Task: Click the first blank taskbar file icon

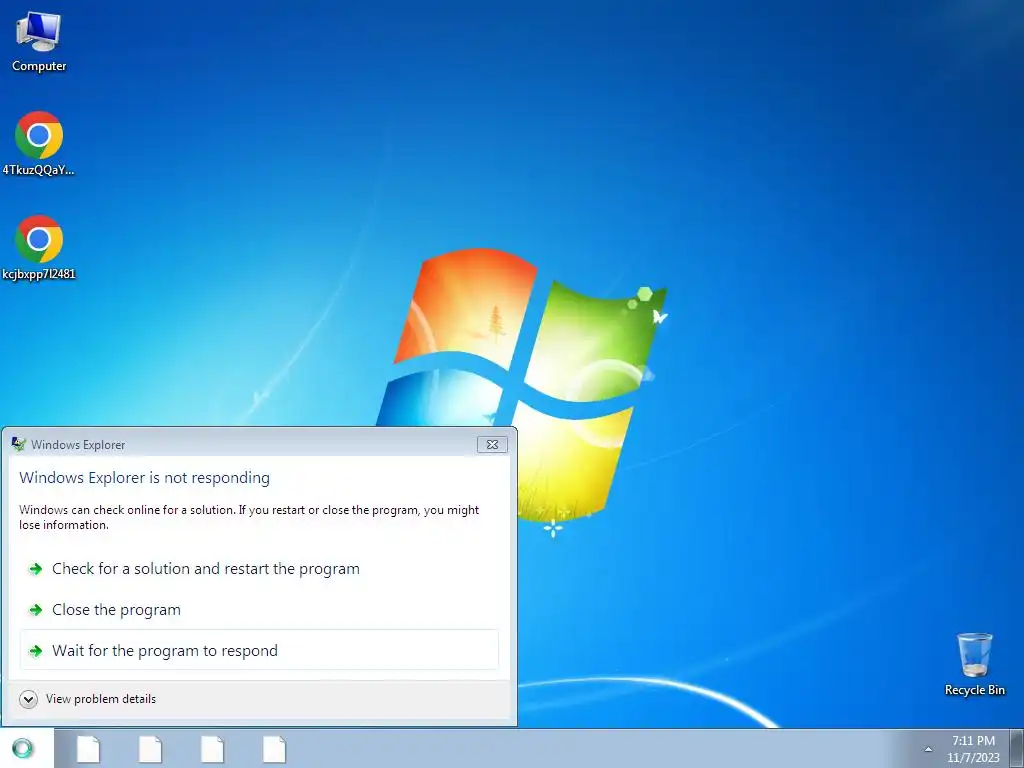Action: point(88,749)
